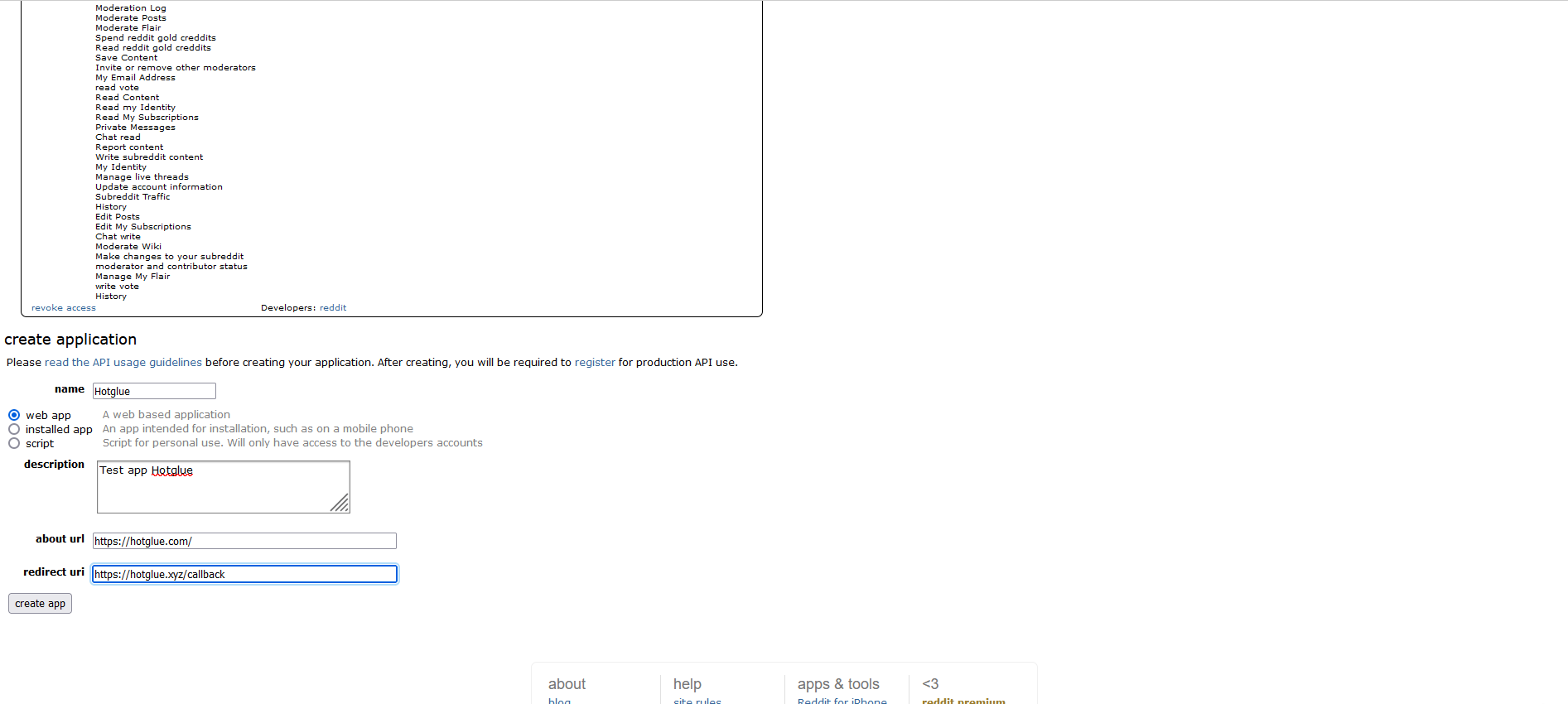Click the Read reddit gold creddits text
Image resolution: width=1568 pixels, height=704 pixels.
(x=153, y=48)
